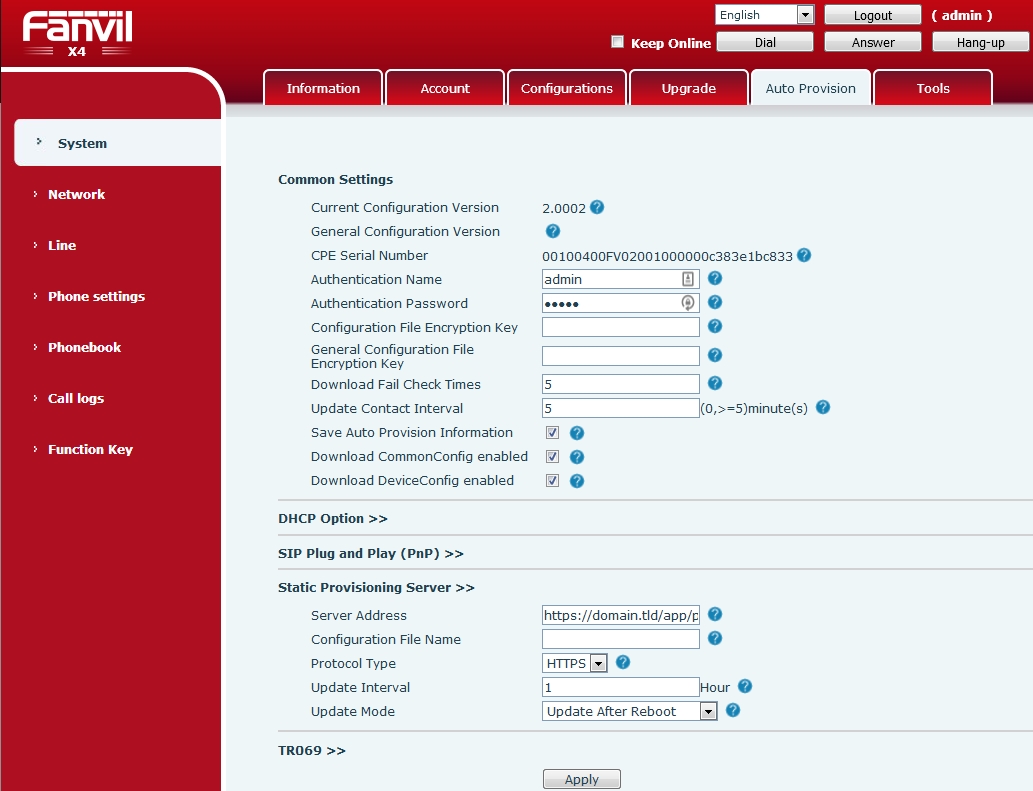
Task: Click help icon for Update Contact Interval
Action: 823,408
